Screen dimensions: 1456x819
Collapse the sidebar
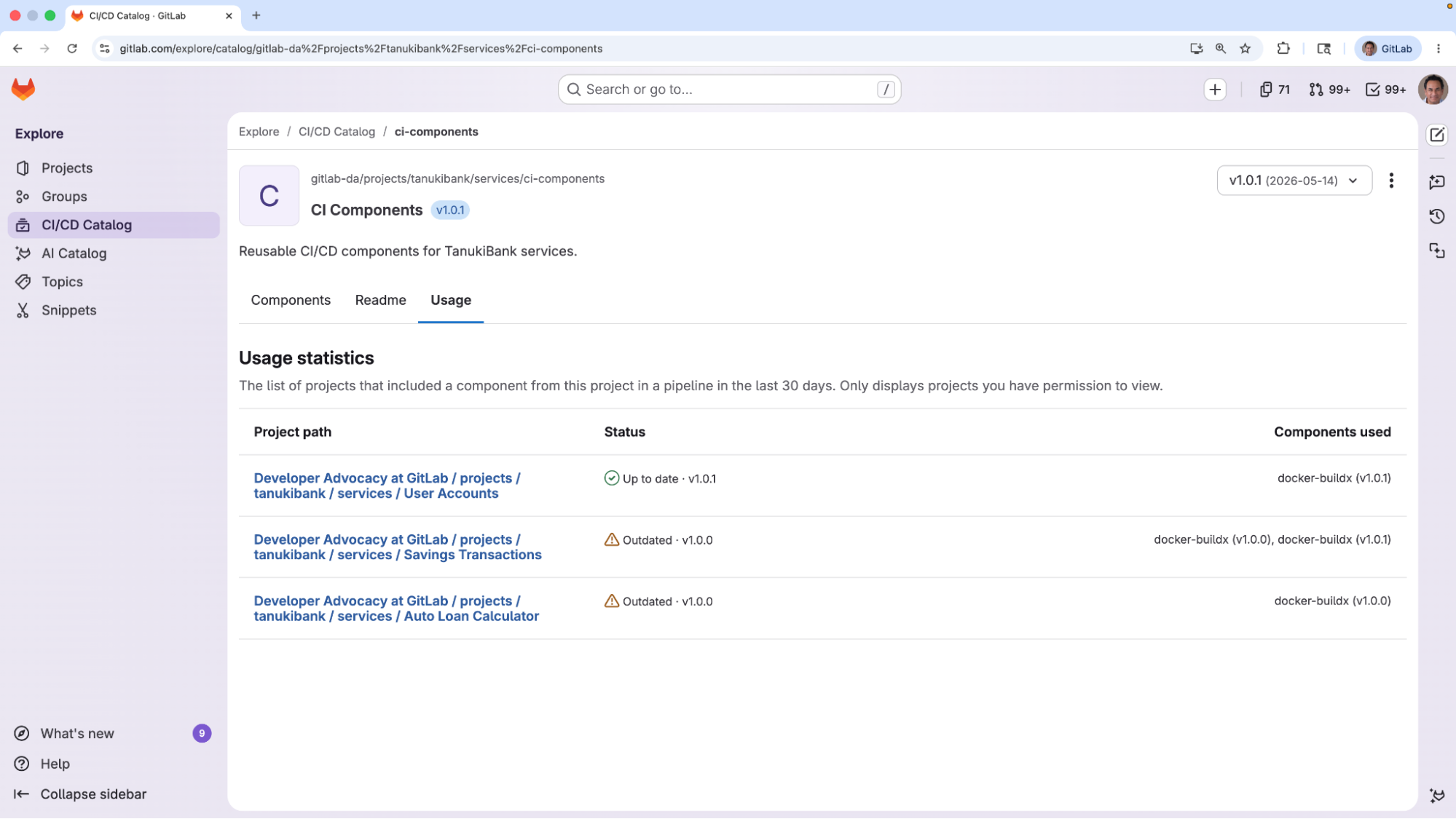(x=114, y=794)
